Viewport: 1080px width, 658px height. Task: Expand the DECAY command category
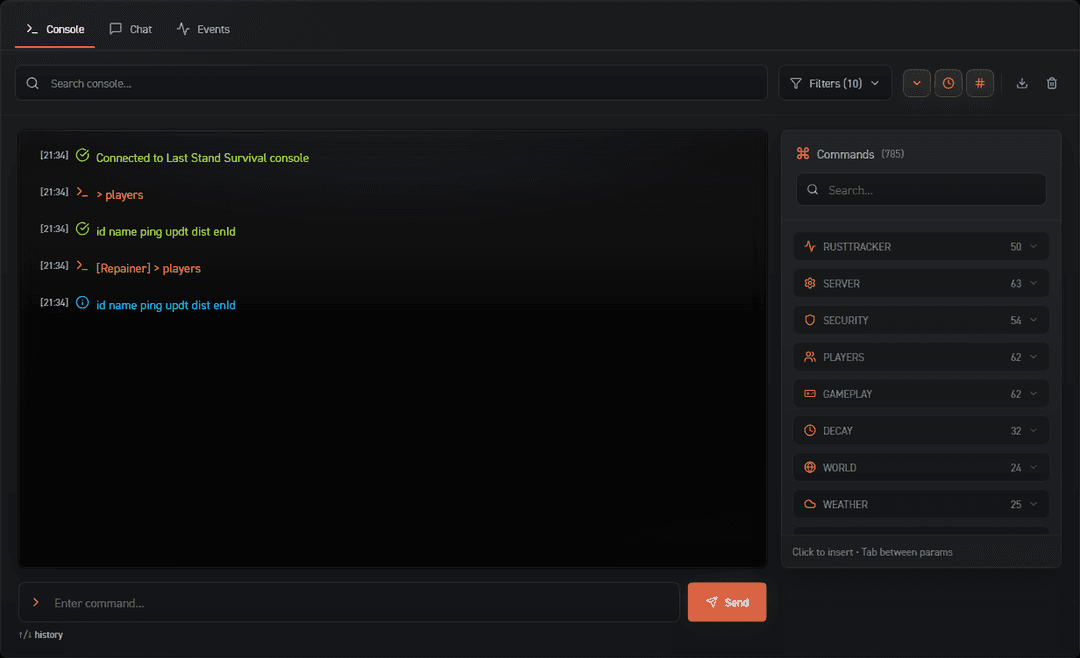tap(921, 431)
